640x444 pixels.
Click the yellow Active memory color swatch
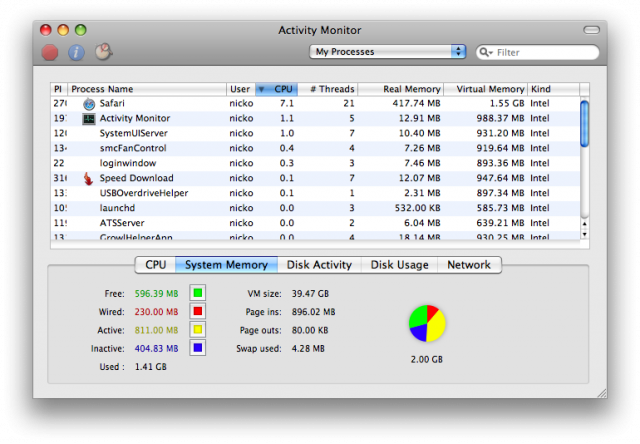coord(198,330)
